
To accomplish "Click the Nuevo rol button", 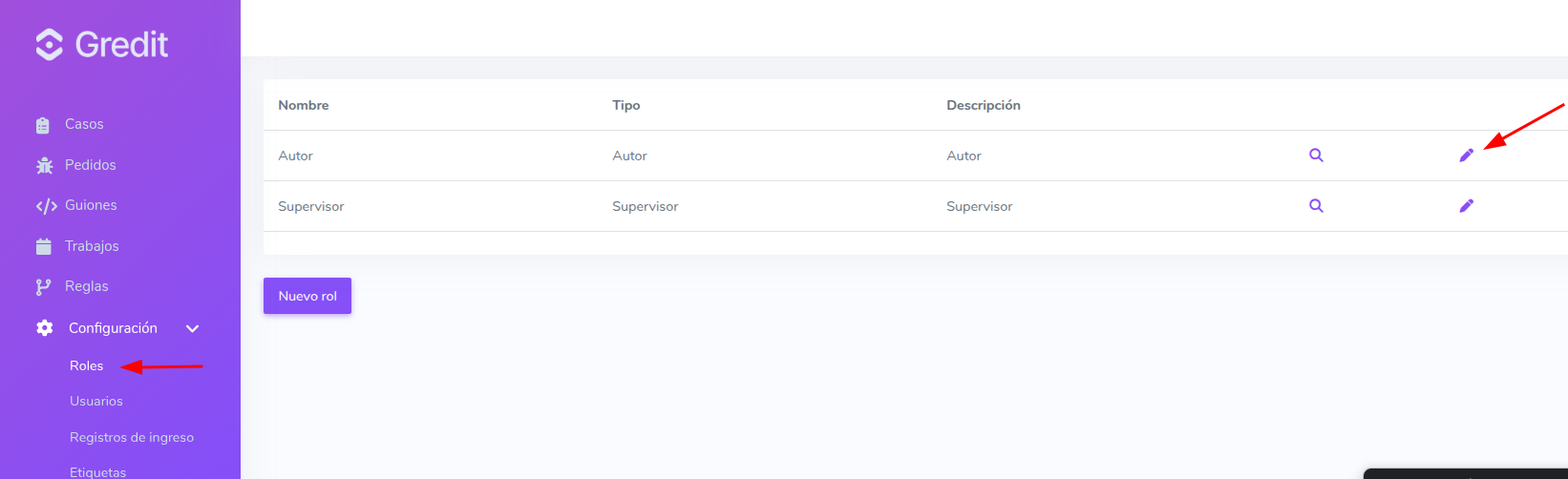I will point(307,296).
